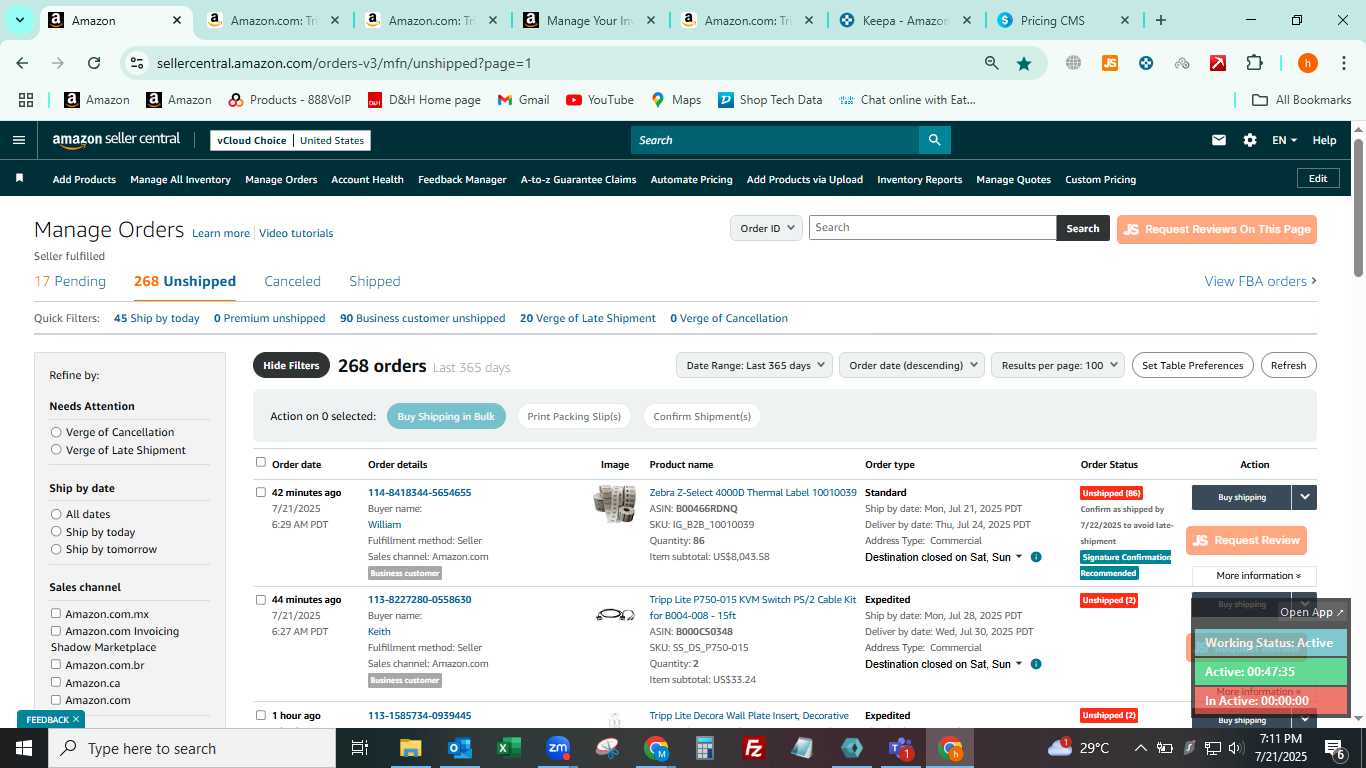Select Ship by today radio button

[x=56, y=532]
